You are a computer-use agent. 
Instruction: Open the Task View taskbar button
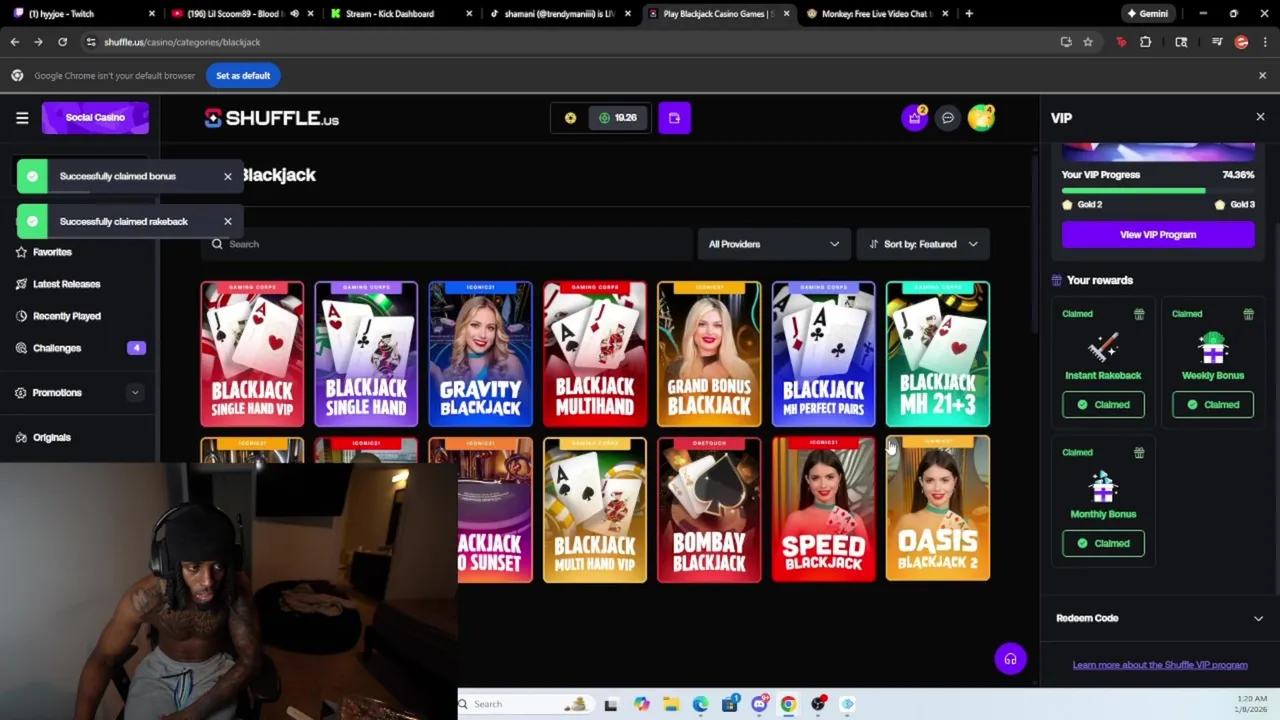point(610,704)
